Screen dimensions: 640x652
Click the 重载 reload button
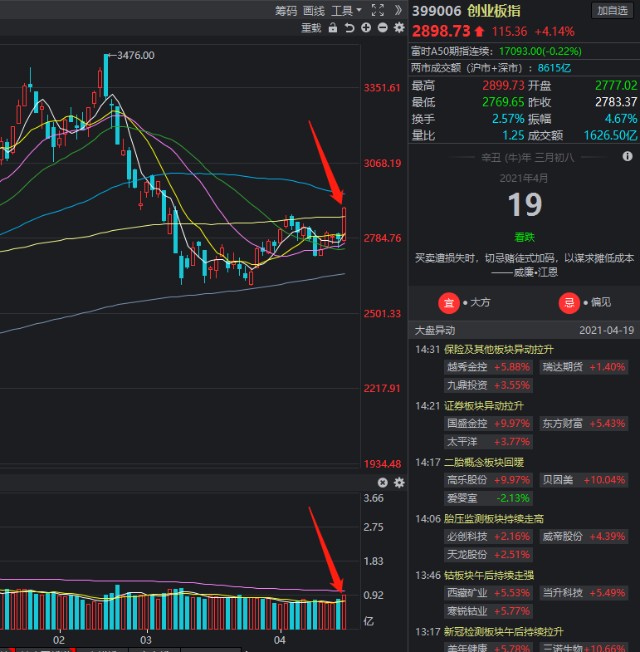click(x=311, y=28)
